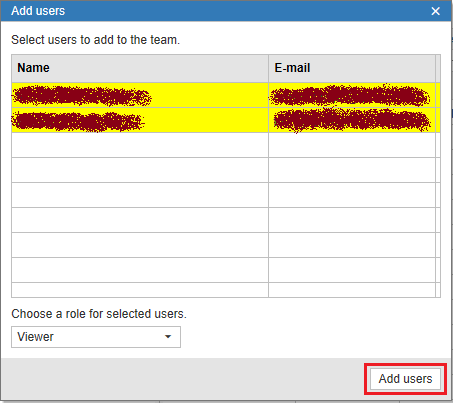The width and height of the screenshot is (453, 403).
Task: Click the Add users title bar
Action: (213, 11)
